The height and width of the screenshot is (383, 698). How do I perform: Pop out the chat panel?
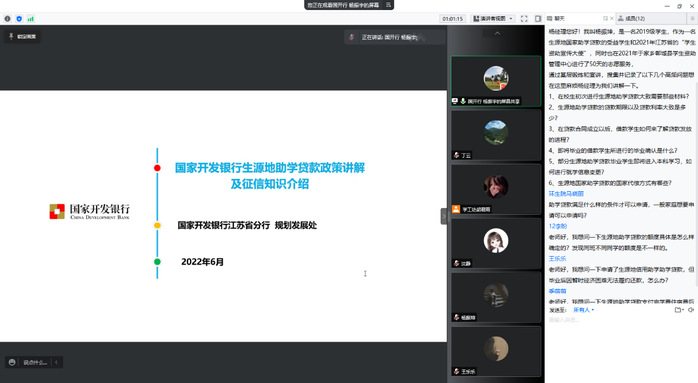click(x=605, y=18)
